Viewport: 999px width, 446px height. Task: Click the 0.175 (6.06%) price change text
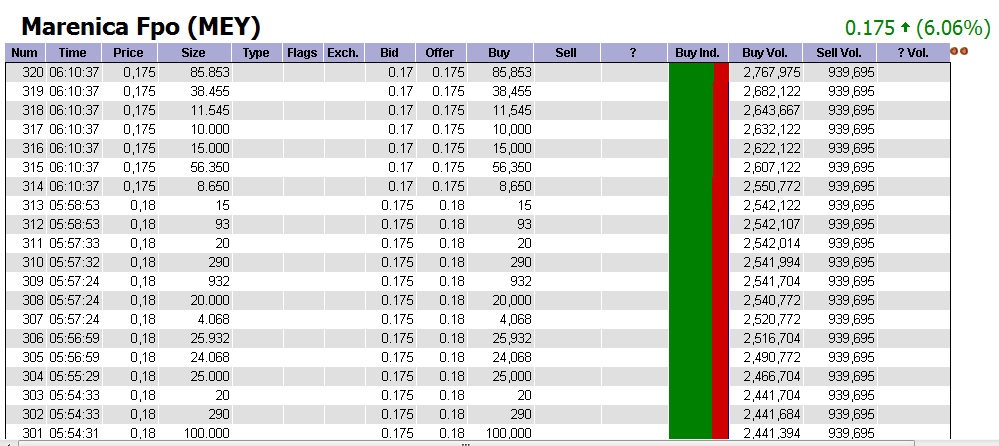918,28
